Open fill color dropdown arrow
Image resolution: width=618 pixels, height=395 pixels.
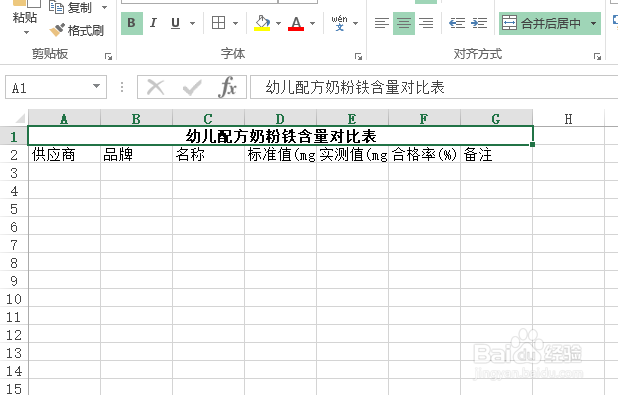click(x=278, y=23)
